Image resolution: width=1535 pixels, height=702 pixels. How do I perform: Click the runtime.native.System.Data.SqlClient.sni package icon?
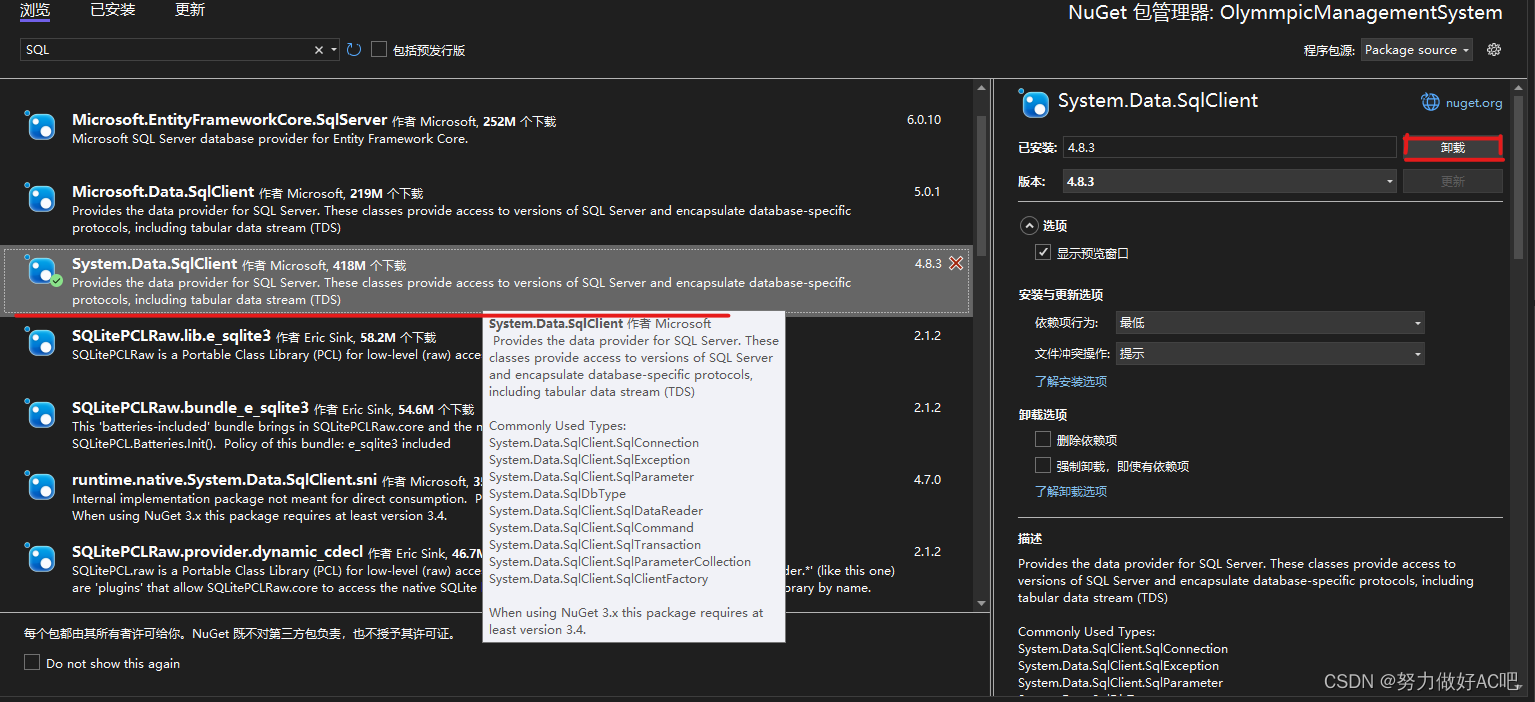point(41,485)
